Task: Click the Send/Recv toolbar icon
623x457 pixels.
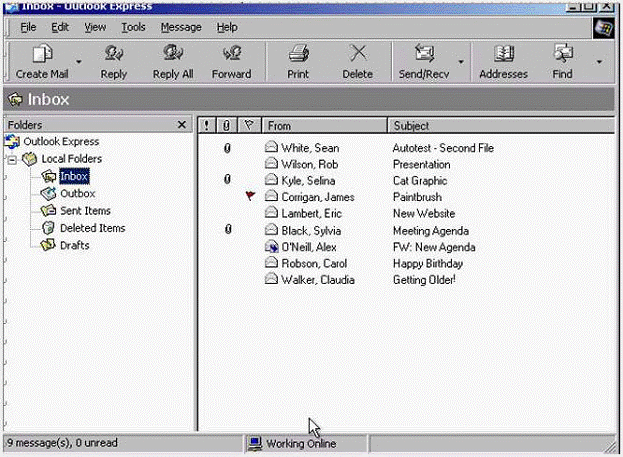Action: pos(425,54)
